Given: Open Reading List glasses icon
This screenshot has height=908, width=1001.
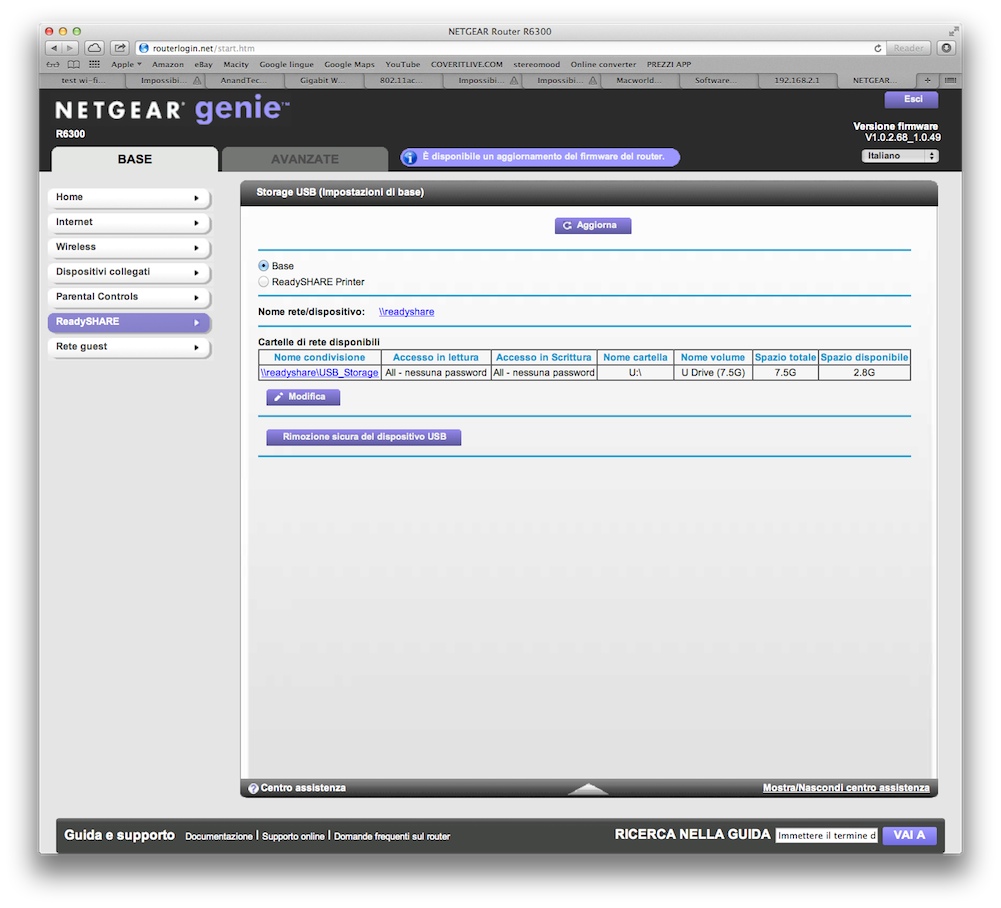Looking at the screenshot, I should tap(53, 64).
